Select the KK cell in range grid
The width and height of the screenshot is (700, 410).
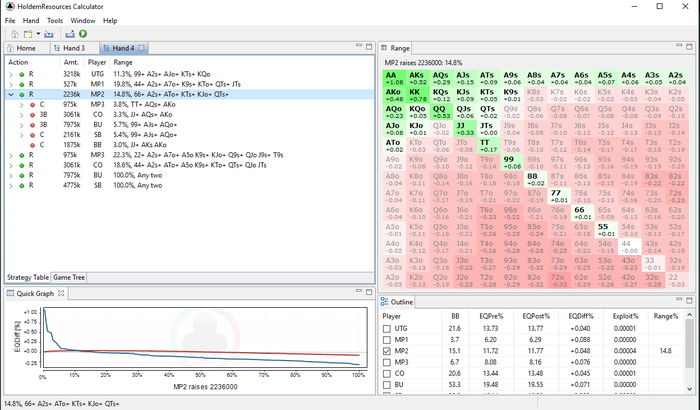coord(417,95)
